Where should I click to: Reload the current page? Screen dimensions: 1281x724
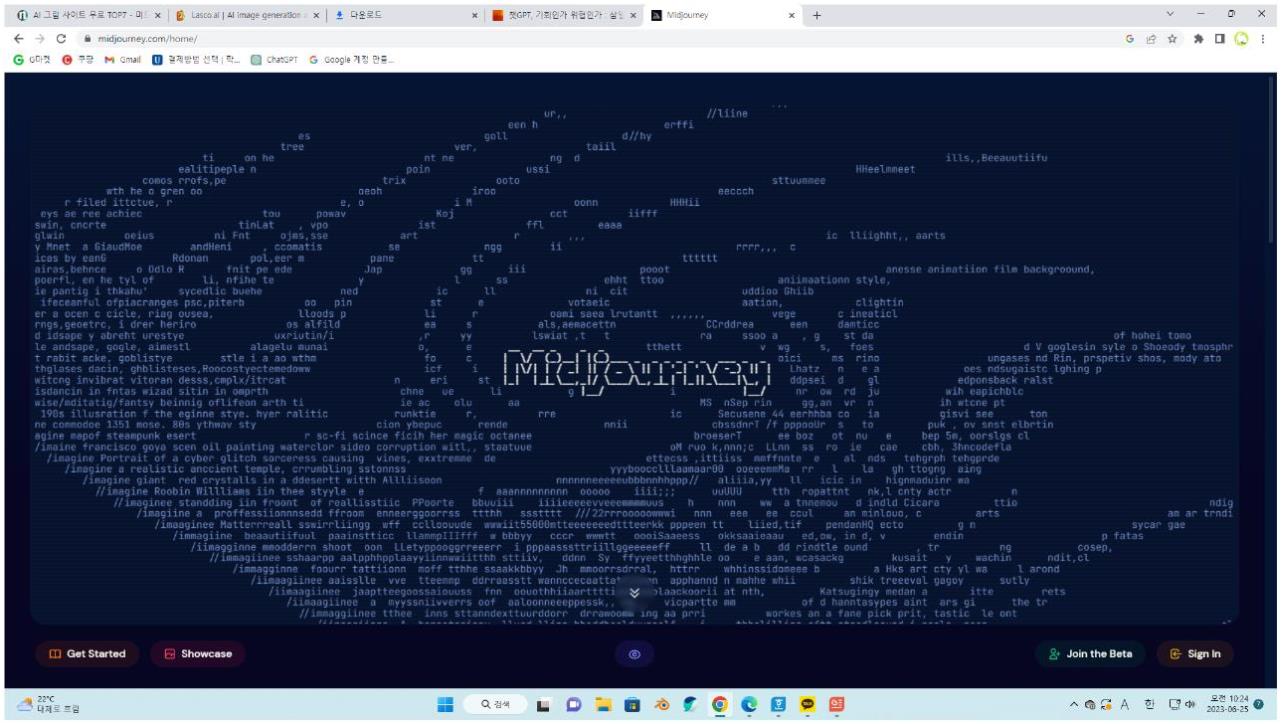[63, 39]
